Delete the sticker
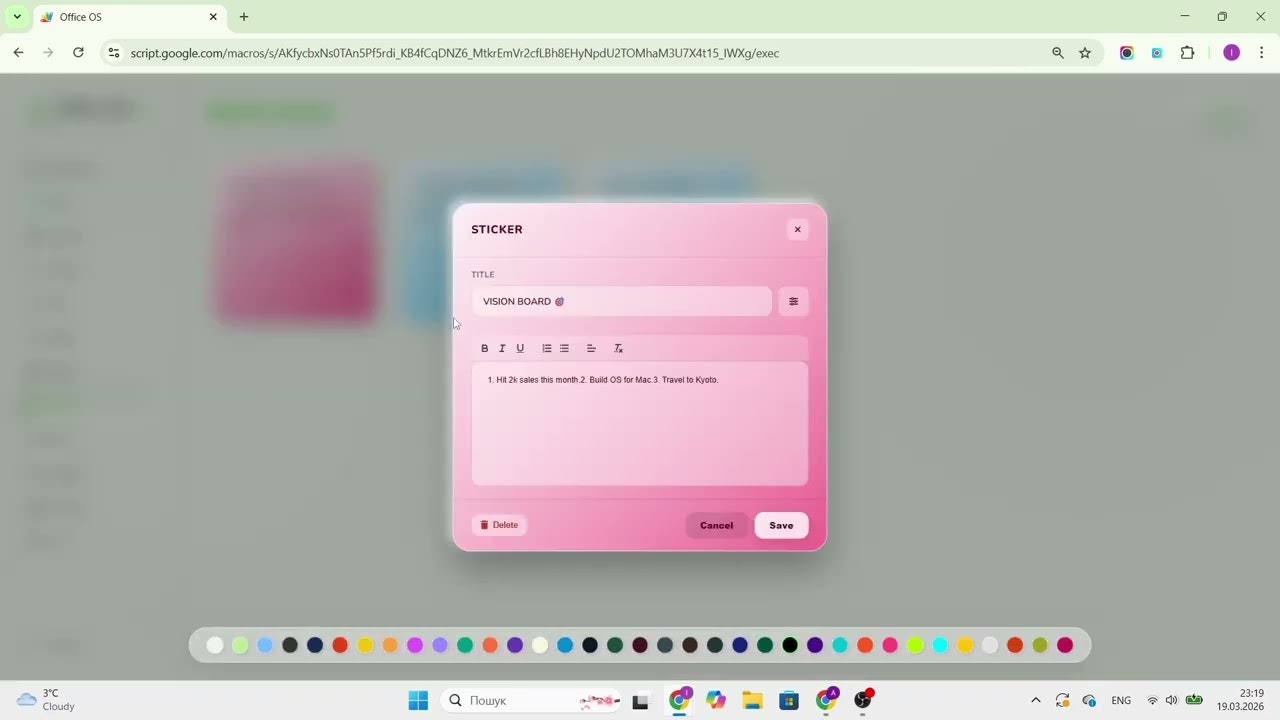 [499, 525]
